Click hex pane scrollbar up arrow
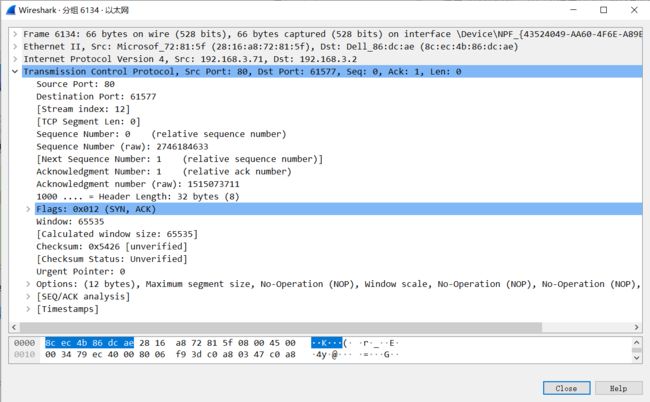The height and width of the screenshot is (402, 650). click(636, 342)
